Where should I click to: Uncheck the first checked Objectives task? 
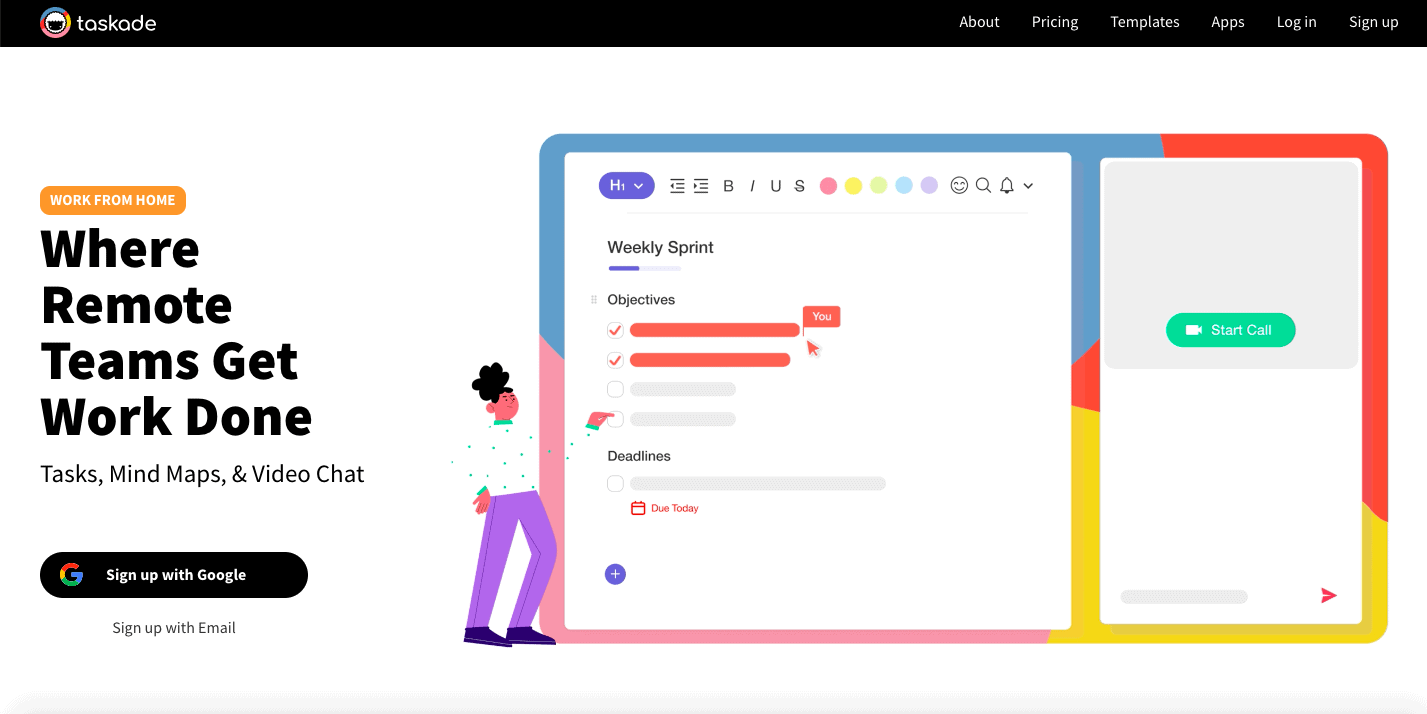coord(615,330)
